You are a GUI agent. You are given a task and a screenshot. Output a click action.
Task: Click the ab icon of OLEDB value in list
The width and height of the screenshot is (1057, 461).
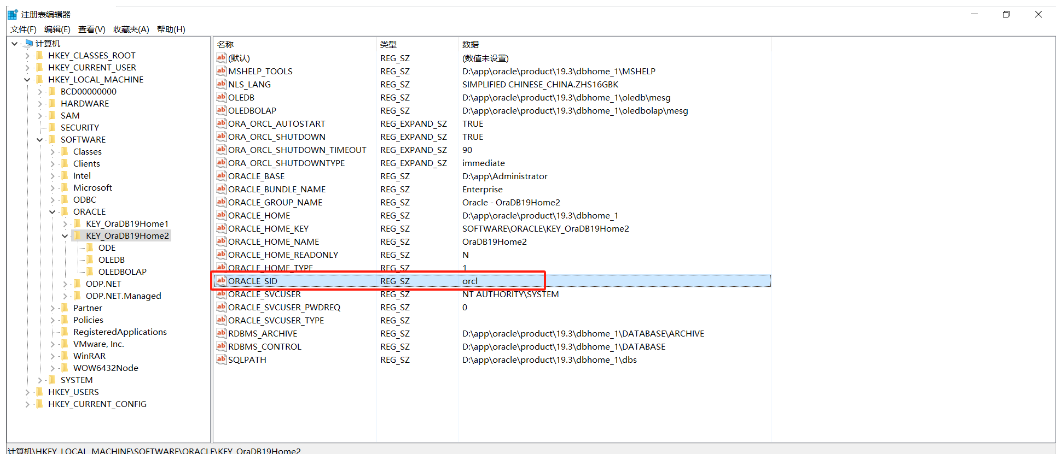click(x=220, y=98)
